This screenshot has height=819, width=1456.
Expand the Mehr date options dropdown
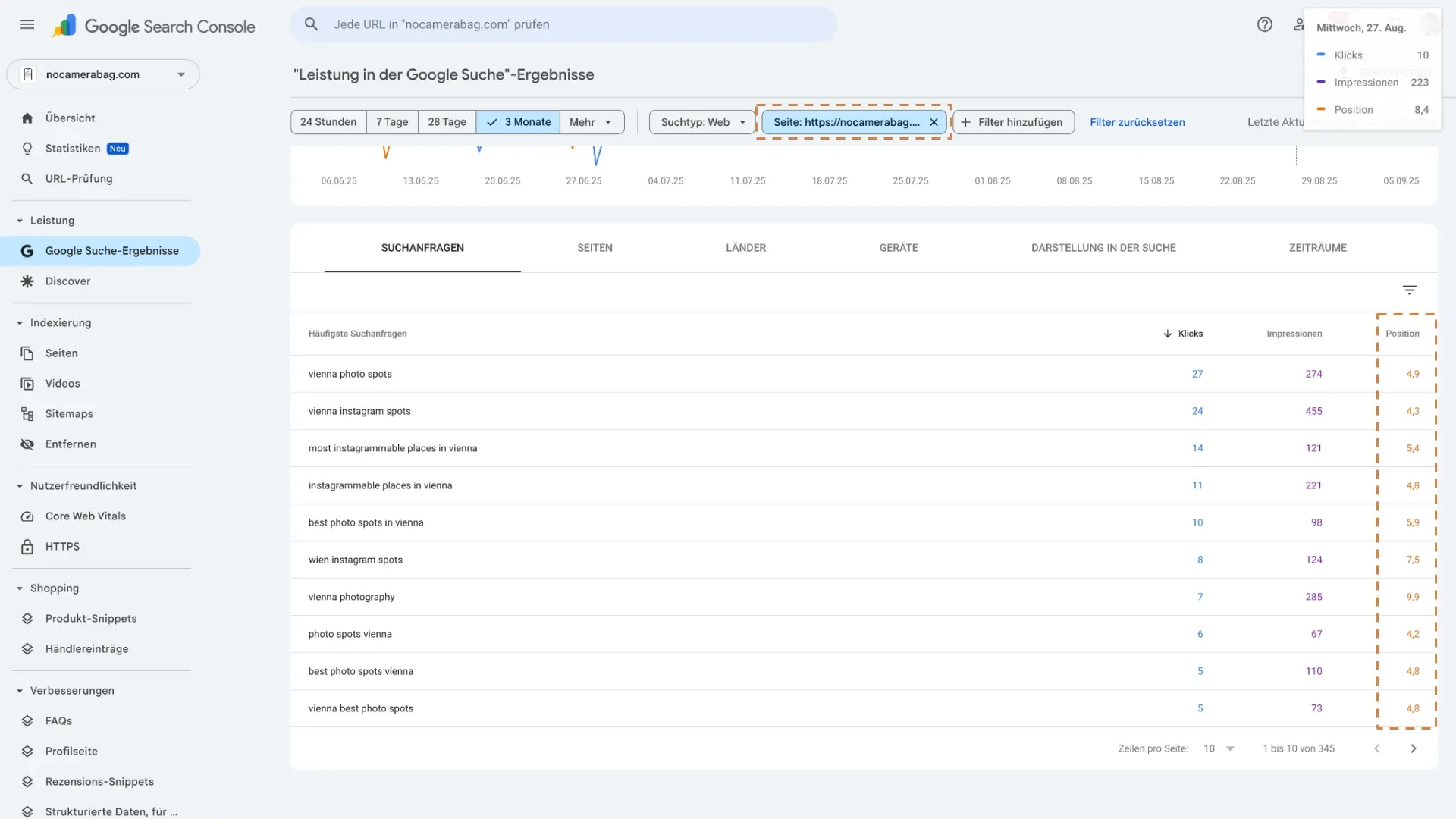[591, 122]
